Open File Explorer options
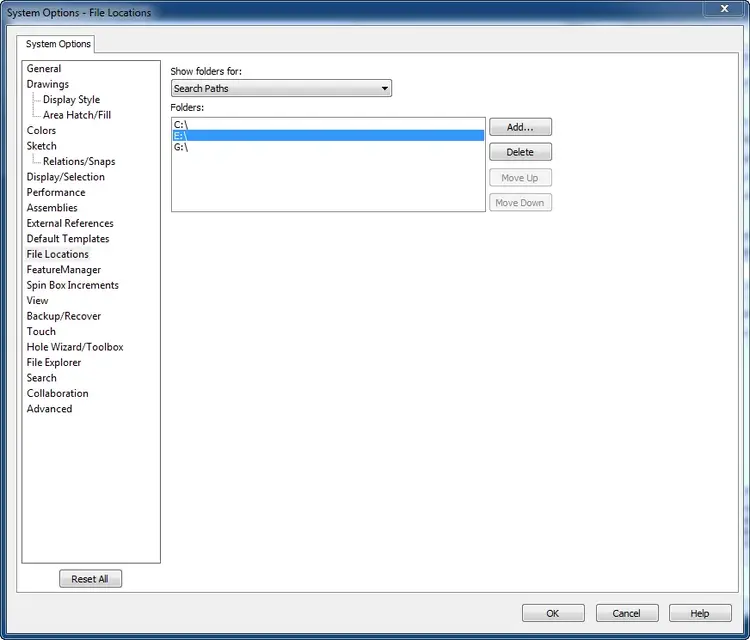750x640 pixels. click(54, 363)
